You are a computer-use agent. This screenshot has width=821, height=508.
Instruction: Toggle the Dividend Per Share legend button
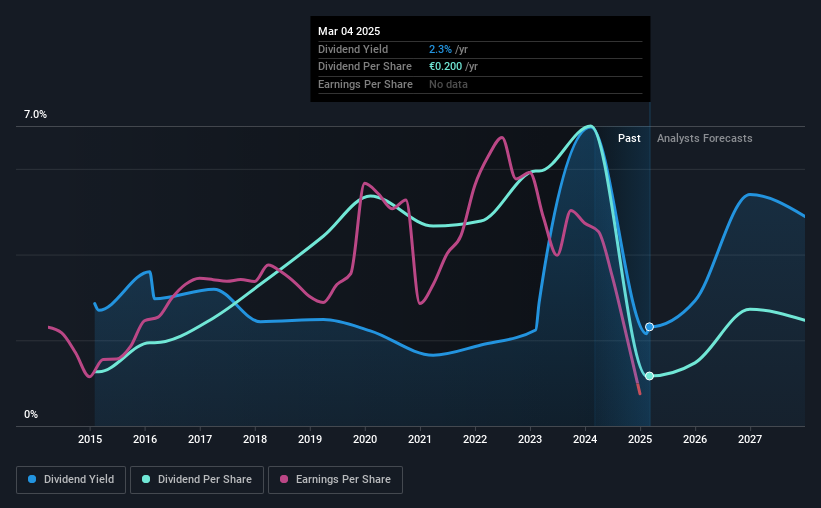197,480
